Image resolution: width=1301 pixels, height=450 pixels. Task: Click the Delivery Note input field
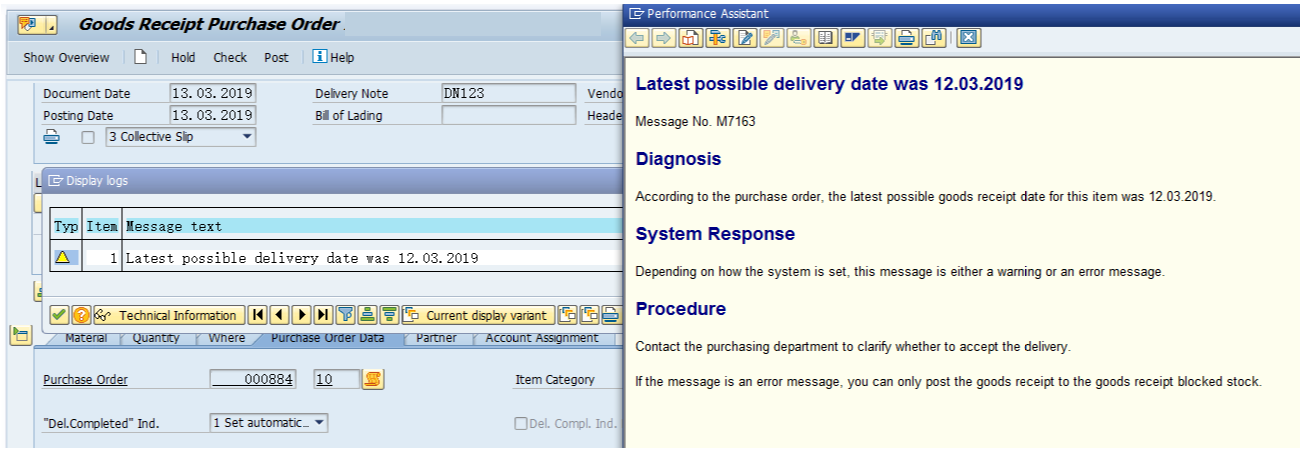coord(508,93)
